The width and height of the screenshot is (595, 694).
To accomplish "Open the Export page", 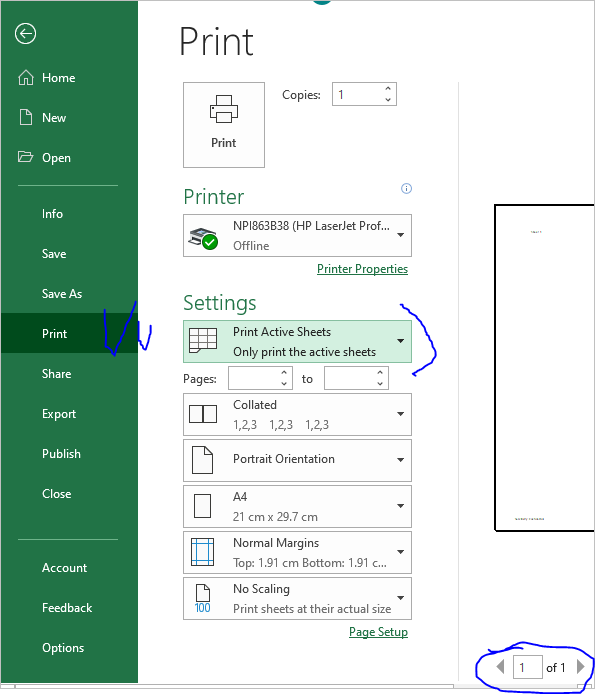I will pos(69,414).
